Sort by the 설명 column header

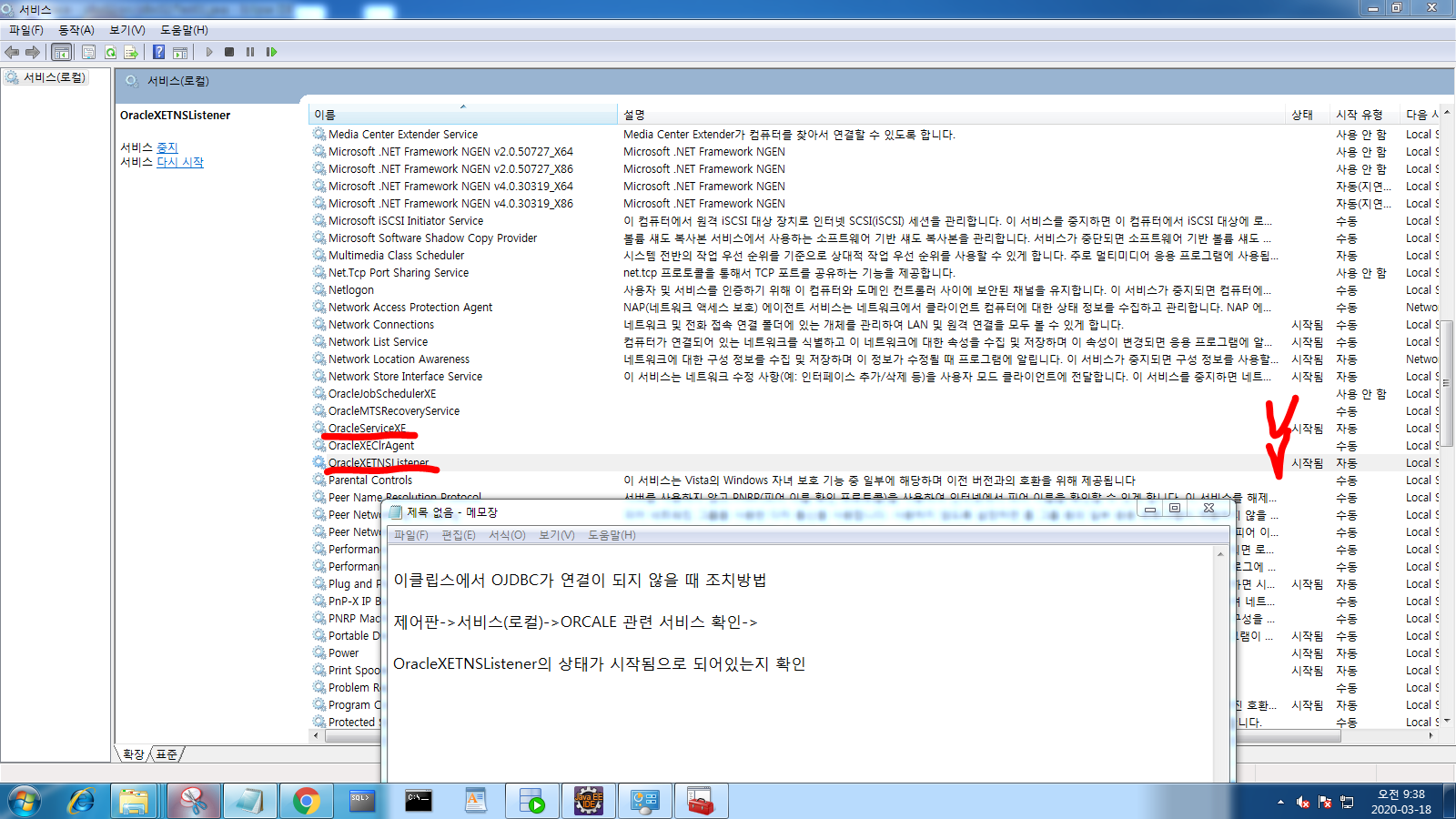click(x=951, y=115)
